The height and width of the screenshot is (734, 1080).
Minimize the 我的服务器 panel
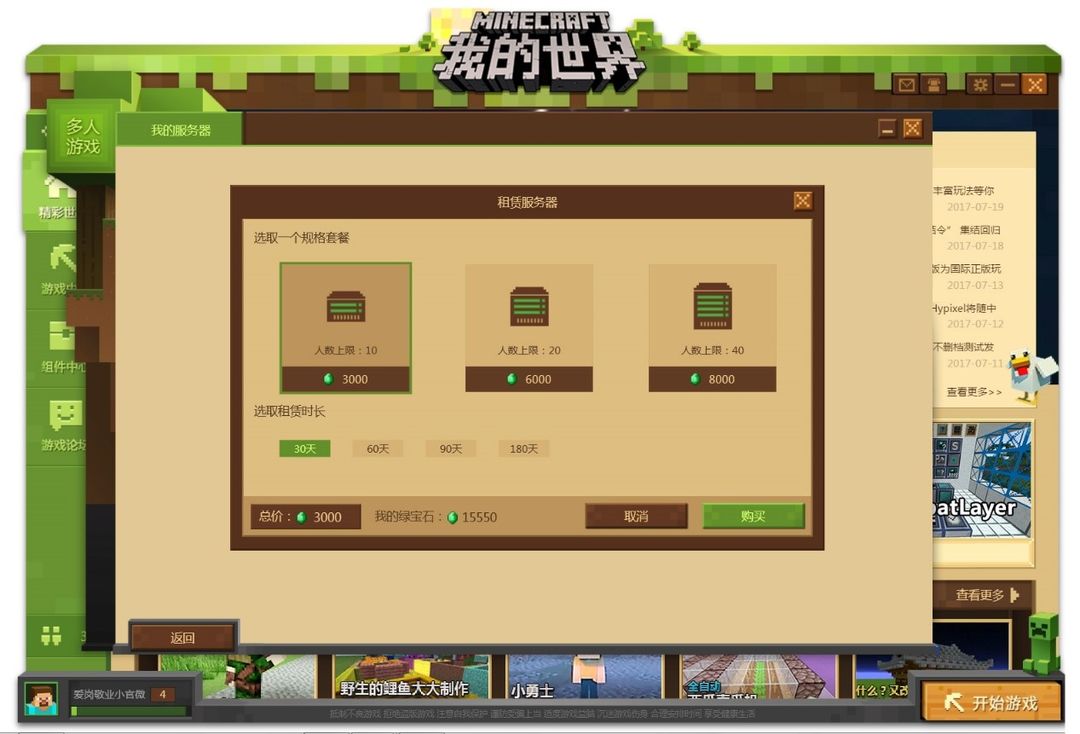tap(887, 128)
